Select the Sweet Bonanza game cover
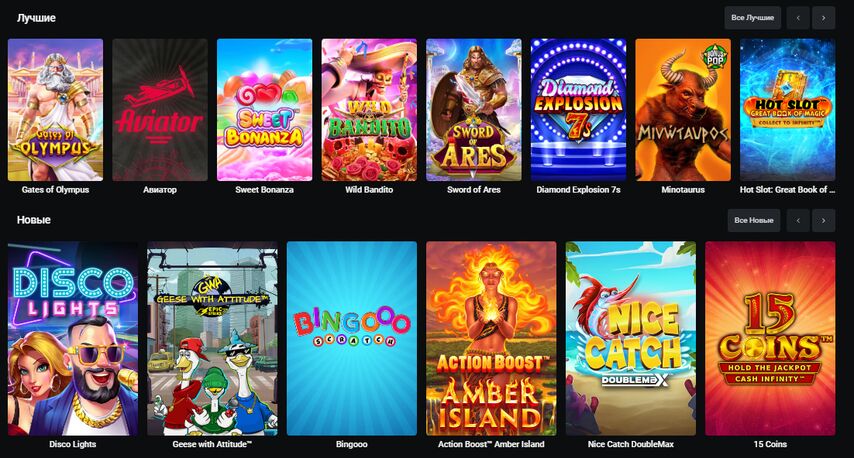 264,109
